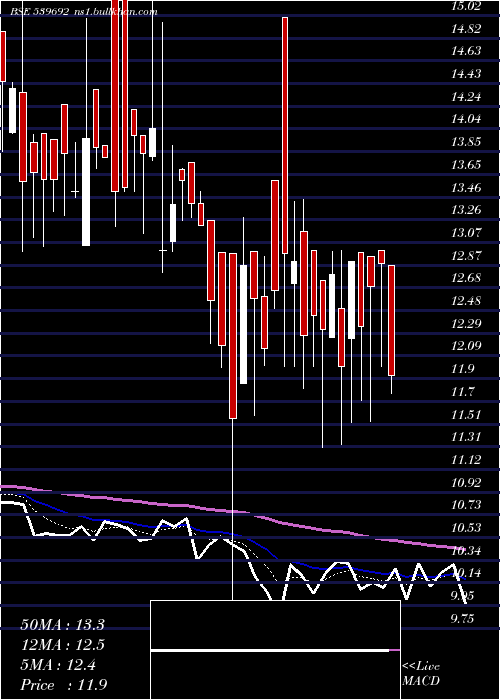Click the <<Live MACD label
Screen dimensions: 500x700
421,674
